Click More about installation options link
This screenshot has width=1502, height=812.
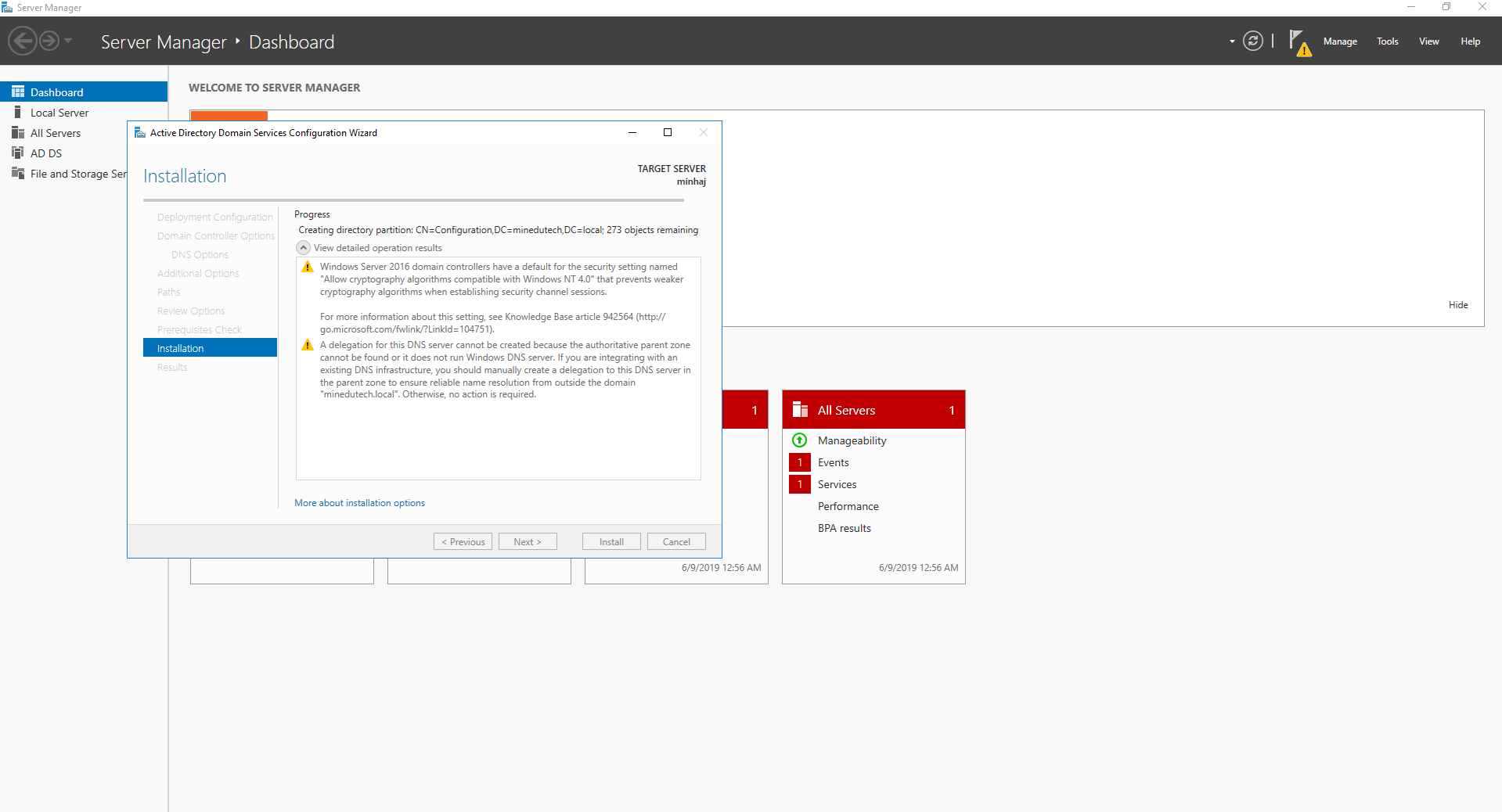pos(359,503)
